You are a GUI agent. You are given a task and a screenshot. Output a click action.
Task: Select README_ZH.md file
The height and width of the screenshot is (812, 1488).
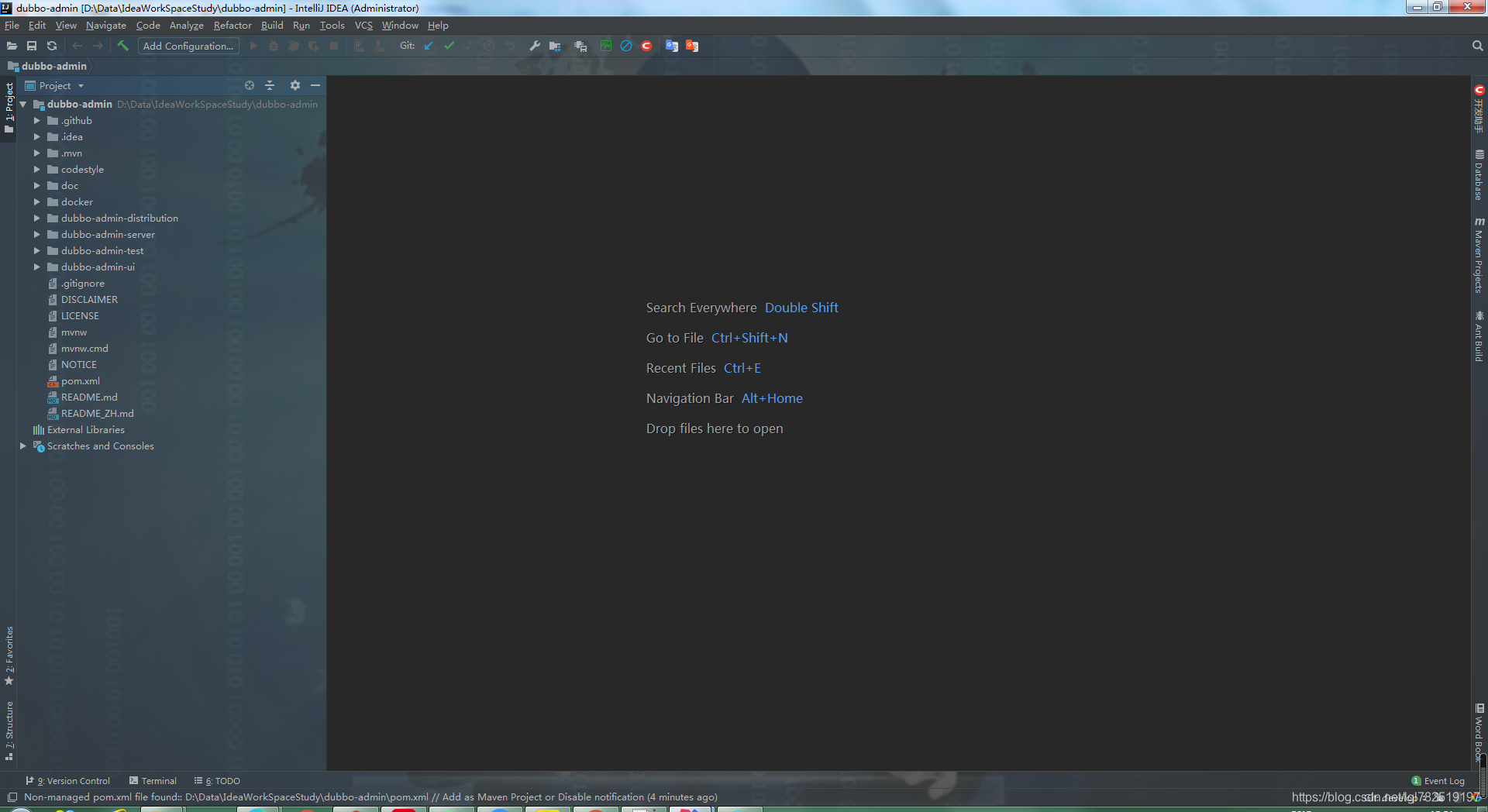point(97,414)
